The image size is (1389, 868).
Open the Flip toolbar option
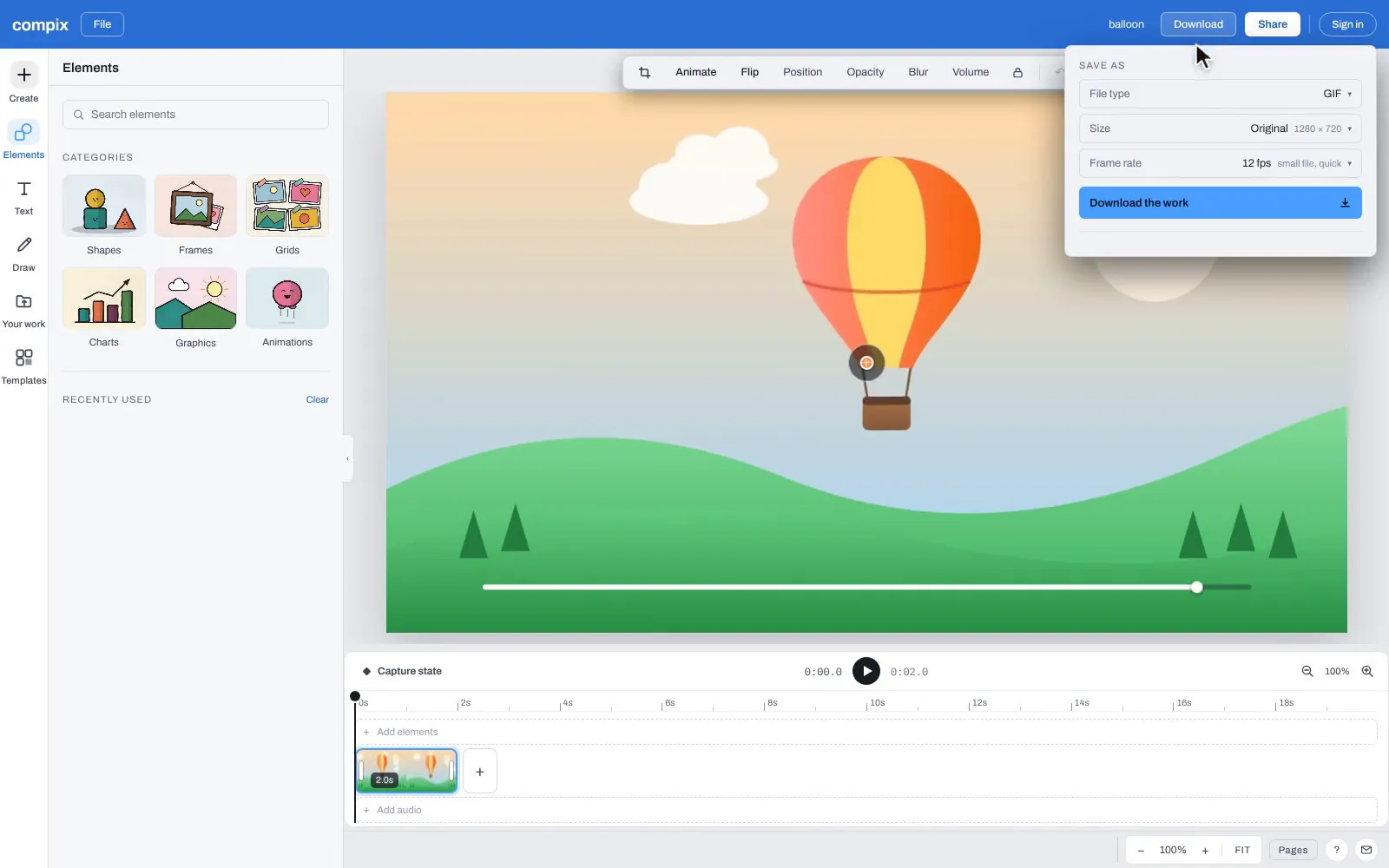[750, 72]
